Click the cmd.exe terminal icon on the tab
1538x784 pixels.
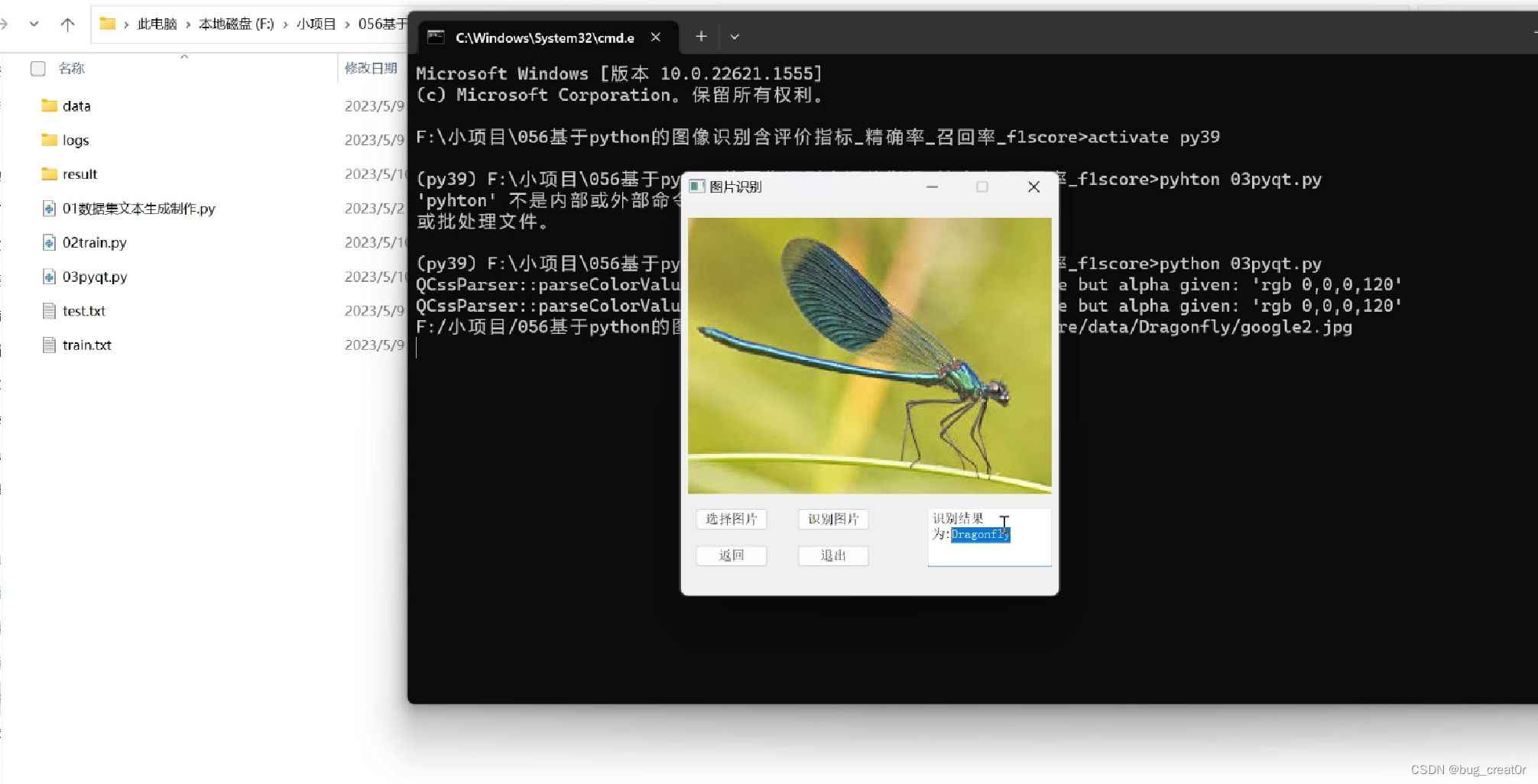coord(436,36)
